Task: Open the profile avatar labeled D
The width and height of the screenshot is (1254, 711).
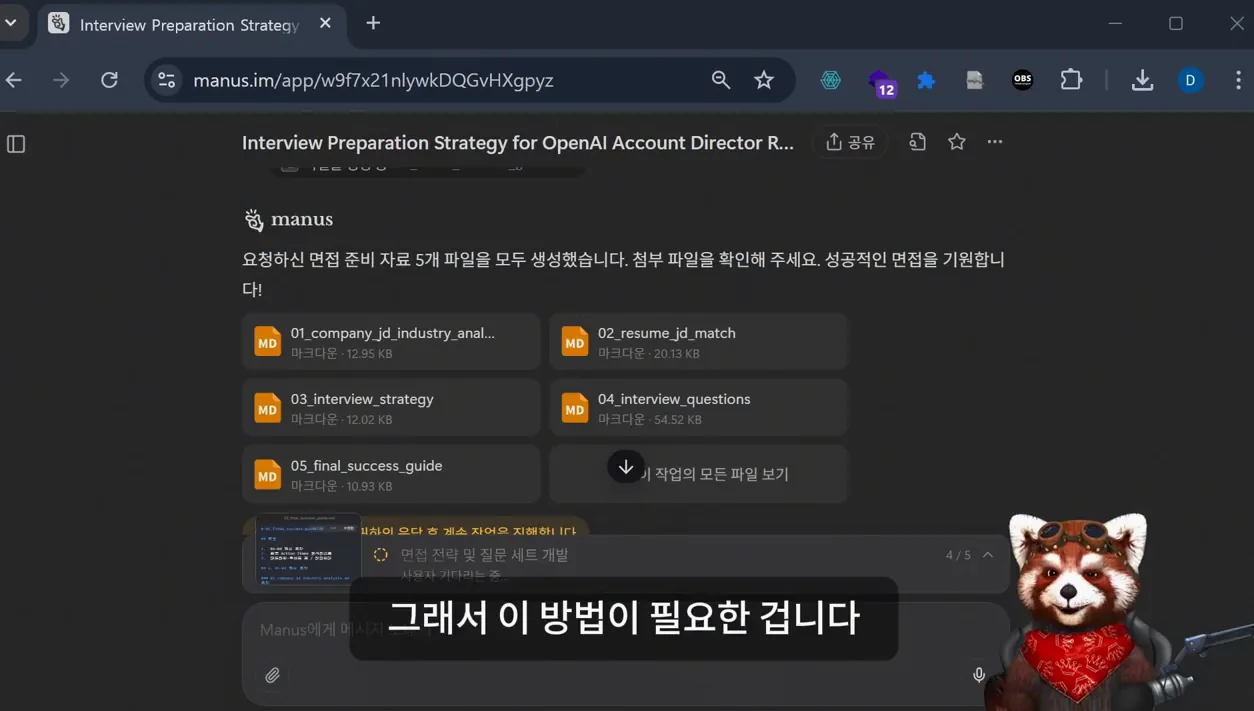Action: [1190, 80]
